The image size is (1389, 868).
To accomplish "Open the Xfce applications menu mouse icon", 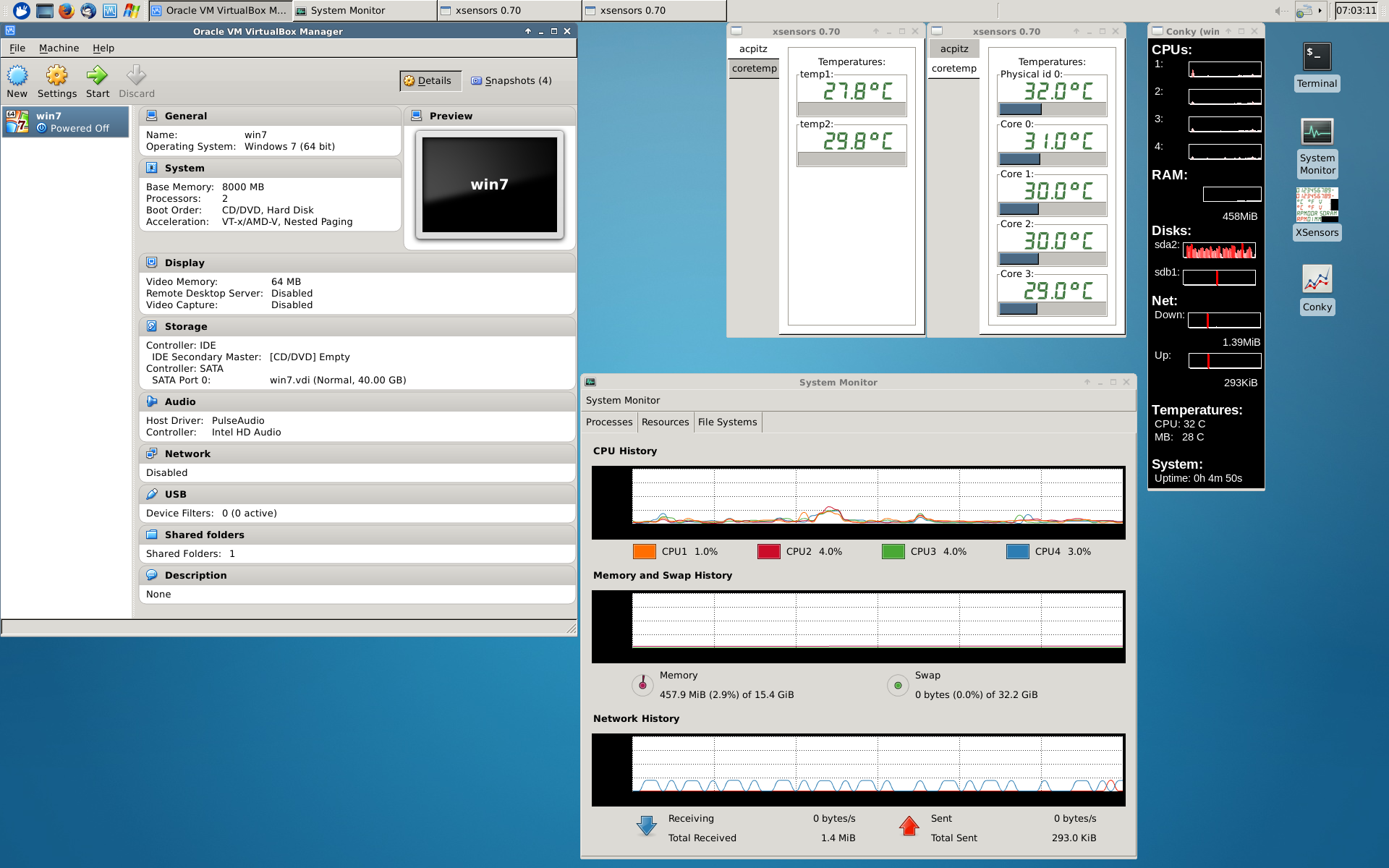I will [22, 10].
